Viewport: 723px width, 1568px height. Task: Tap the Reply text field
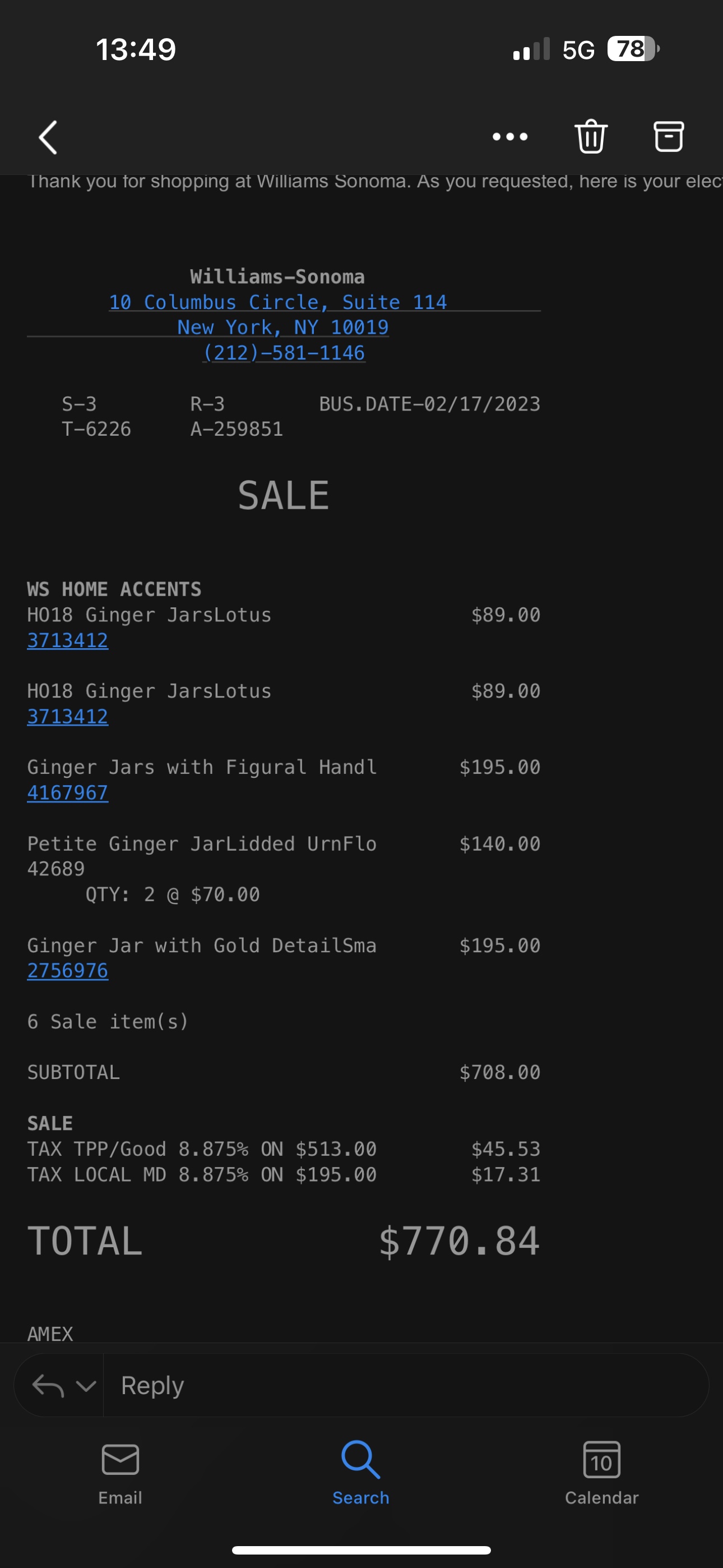pos(406,1385)
